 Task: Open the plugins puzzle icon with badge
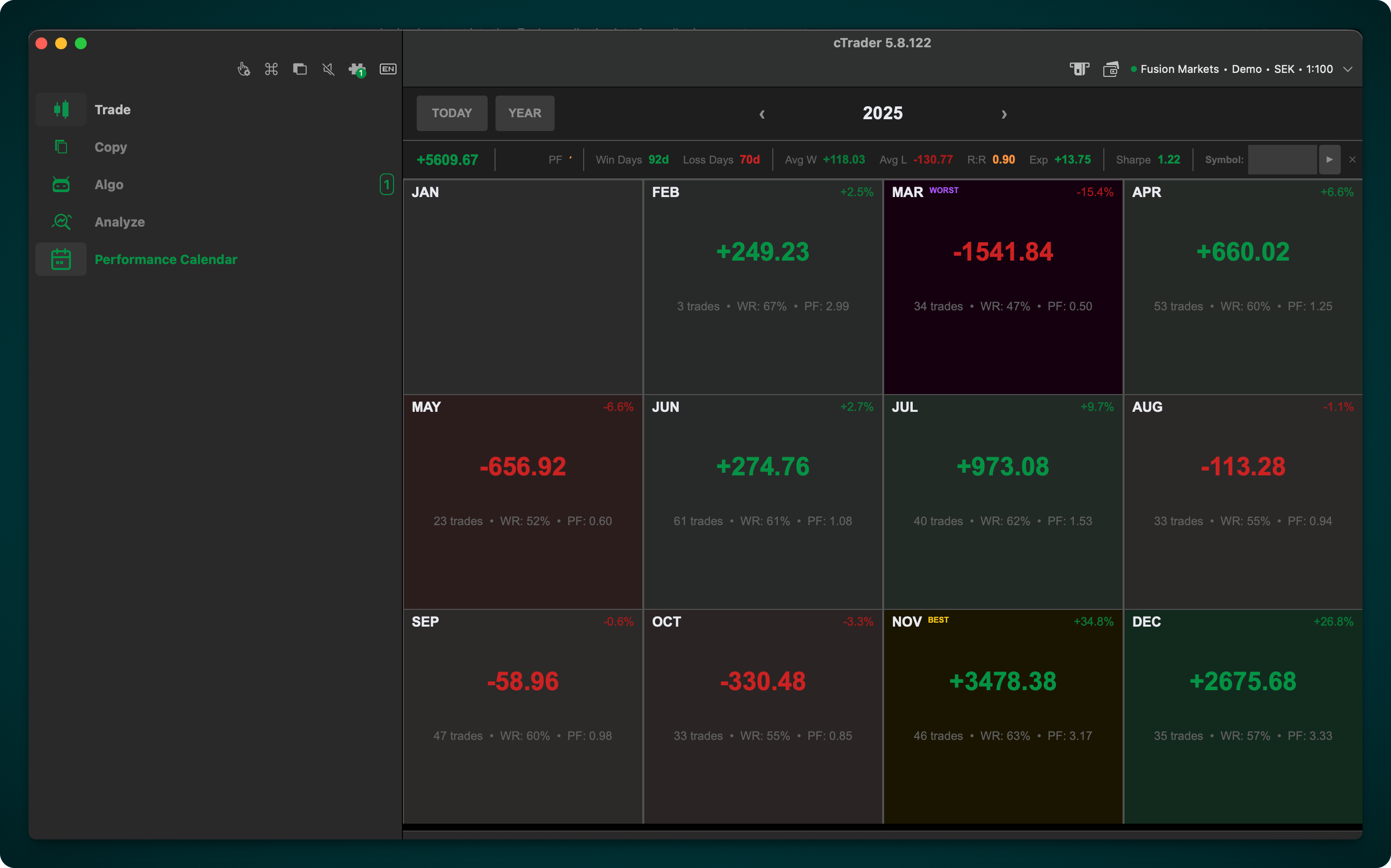pos(356,69)
